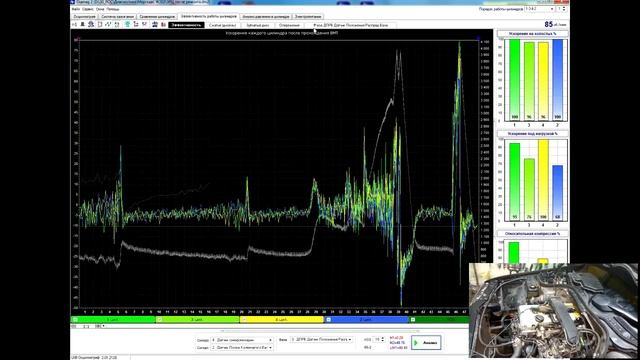Viewport: 640px width, 360px height.
Task: Toggle the 1 цил channel checkbox
Action: point(75,320)
